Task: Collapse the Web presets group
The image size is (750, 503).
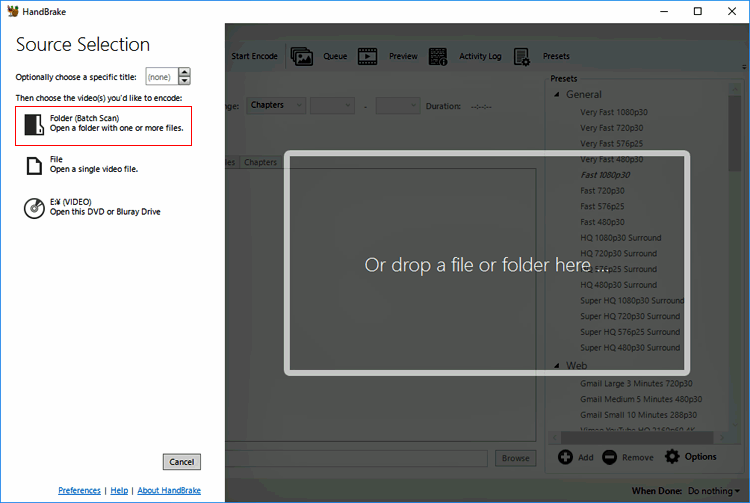Action: (x=557, y=366)
